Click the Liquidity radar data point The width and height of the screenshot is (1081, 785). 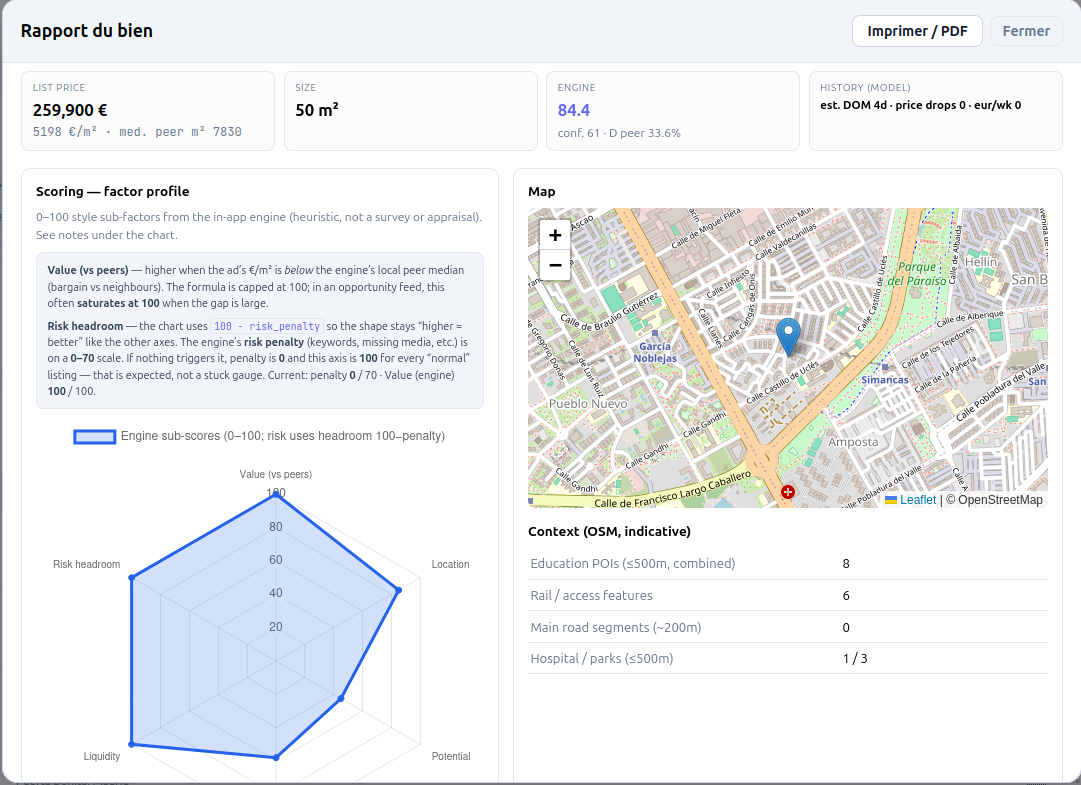tap(131, 744)
